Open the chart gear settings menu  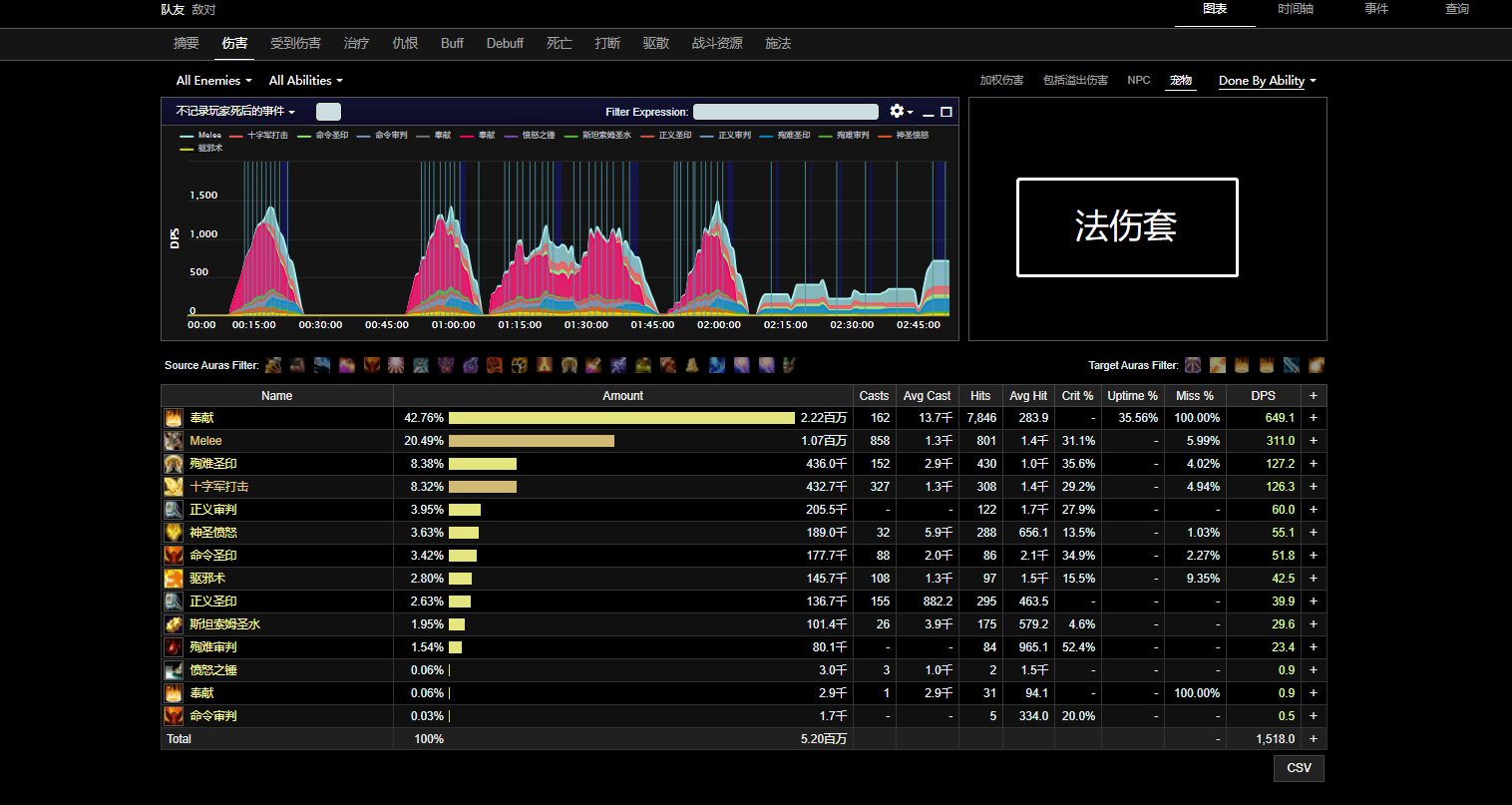tap(901, 111)
